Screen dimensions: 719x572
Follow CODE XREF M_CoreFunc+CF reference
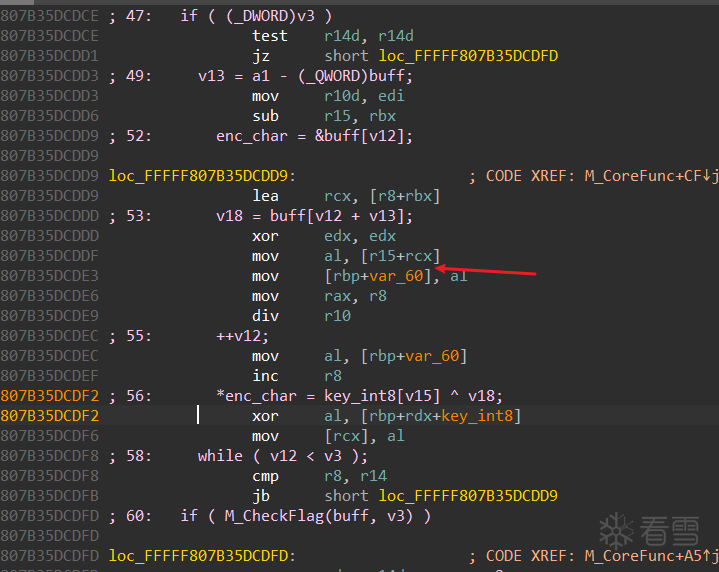coord(651,176)
